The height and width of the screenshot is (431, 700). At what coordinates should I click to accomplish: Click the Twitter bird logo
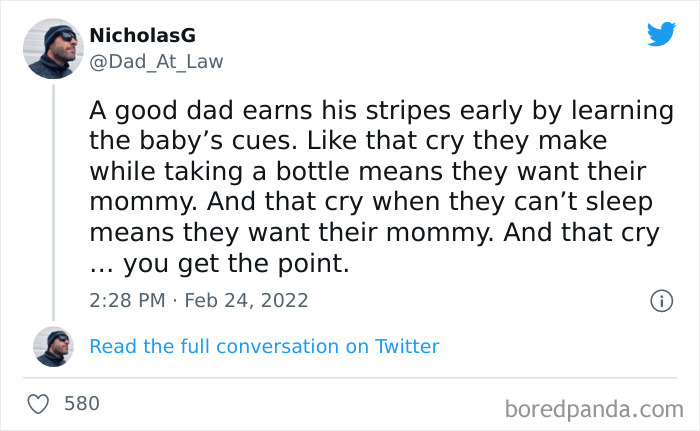point(661,34)
